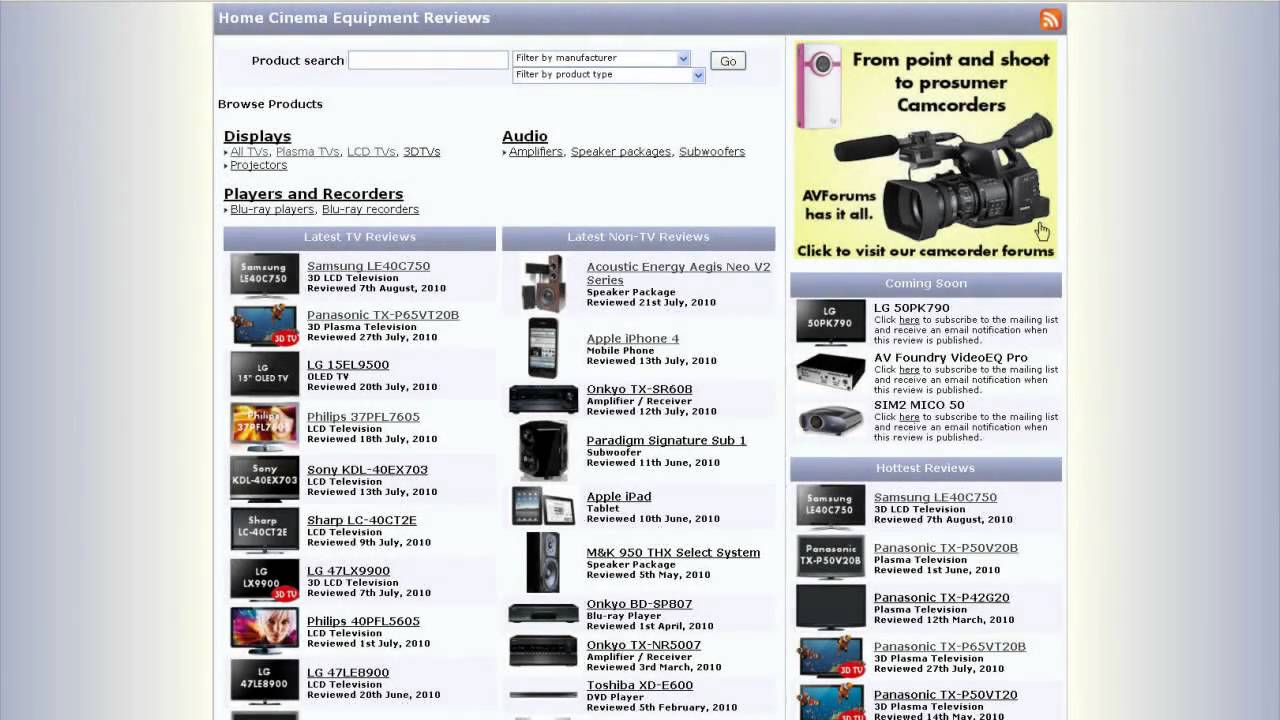Click the Onkyo BD-SP807 player thumbnail

tap(544, 612)
